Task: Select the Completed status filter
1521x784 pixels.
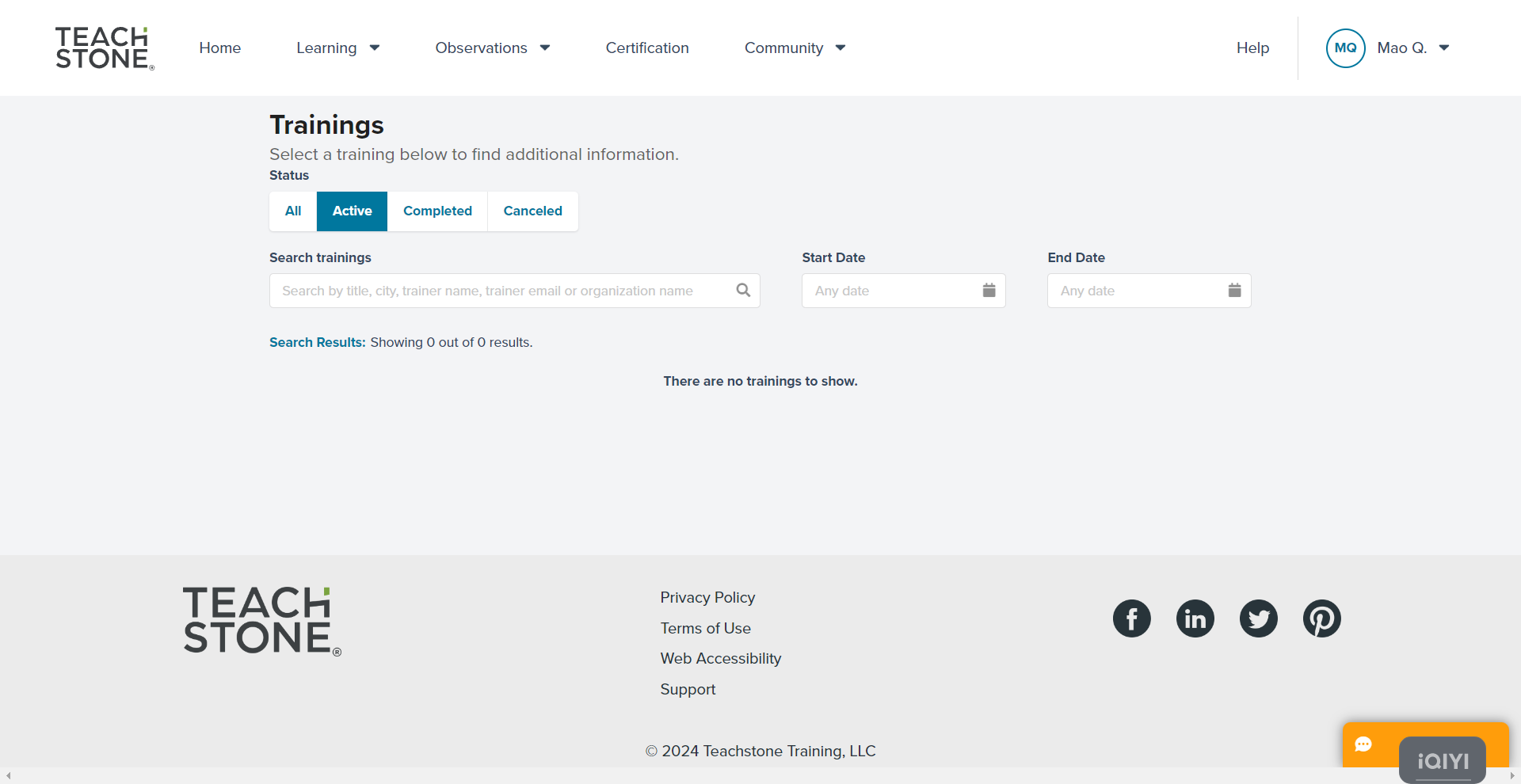Action: (x=437, y=211)
